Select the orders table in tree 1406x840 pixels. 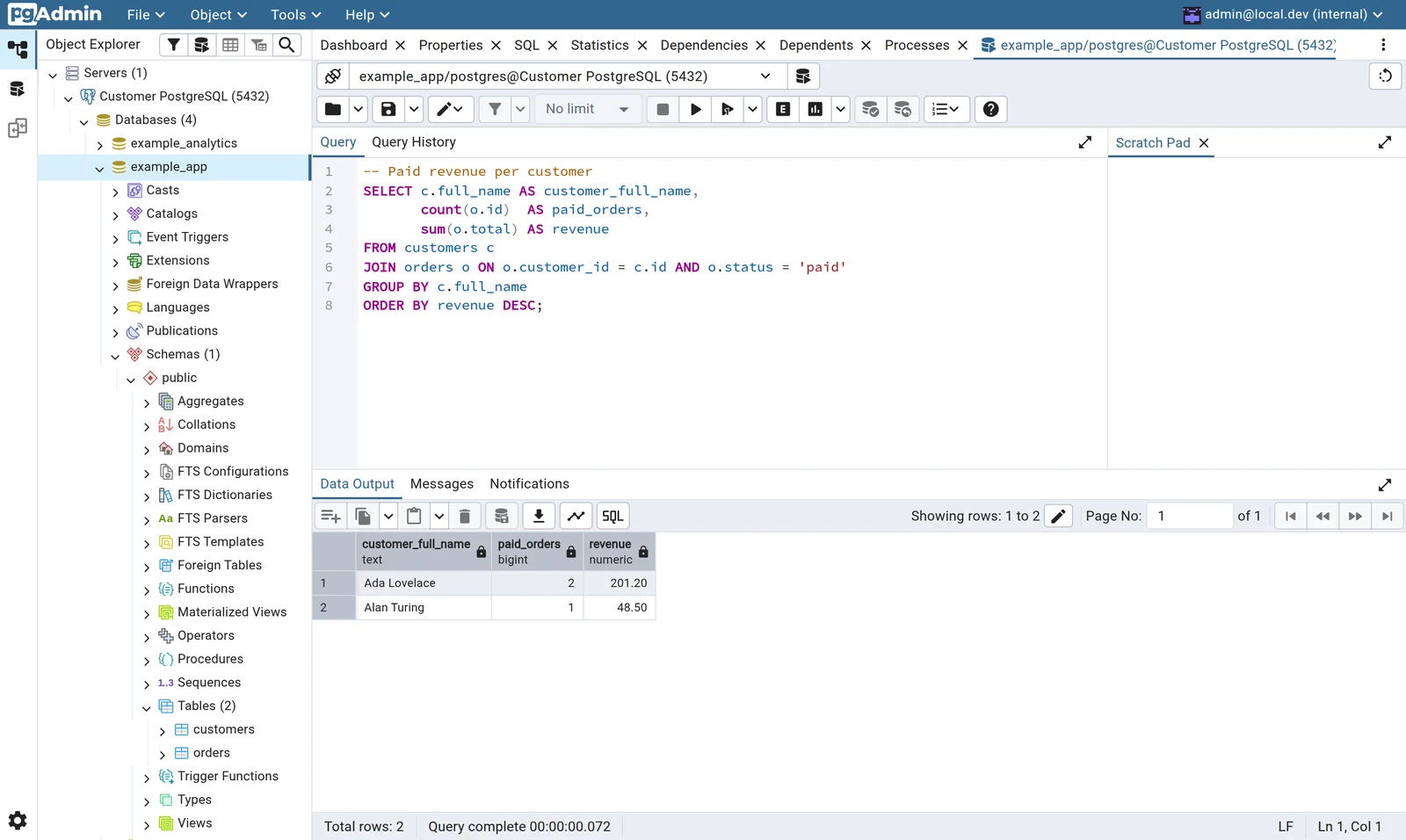[211, 753]
